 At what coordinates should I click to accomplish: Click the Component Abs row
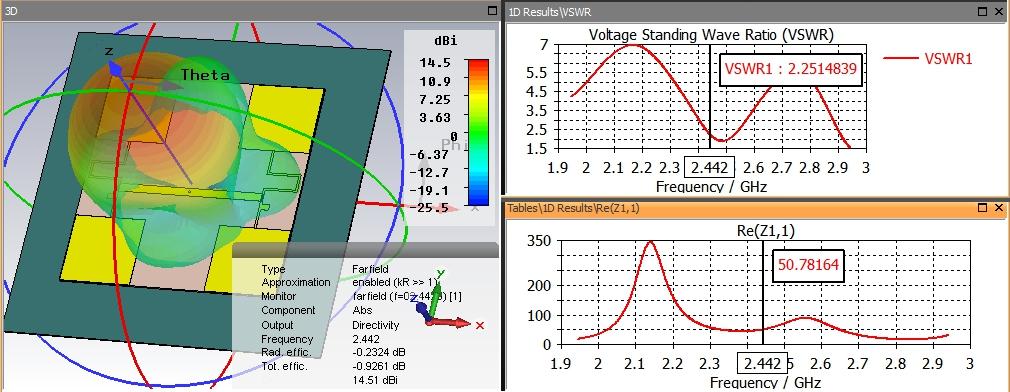[x=316, y=310]
